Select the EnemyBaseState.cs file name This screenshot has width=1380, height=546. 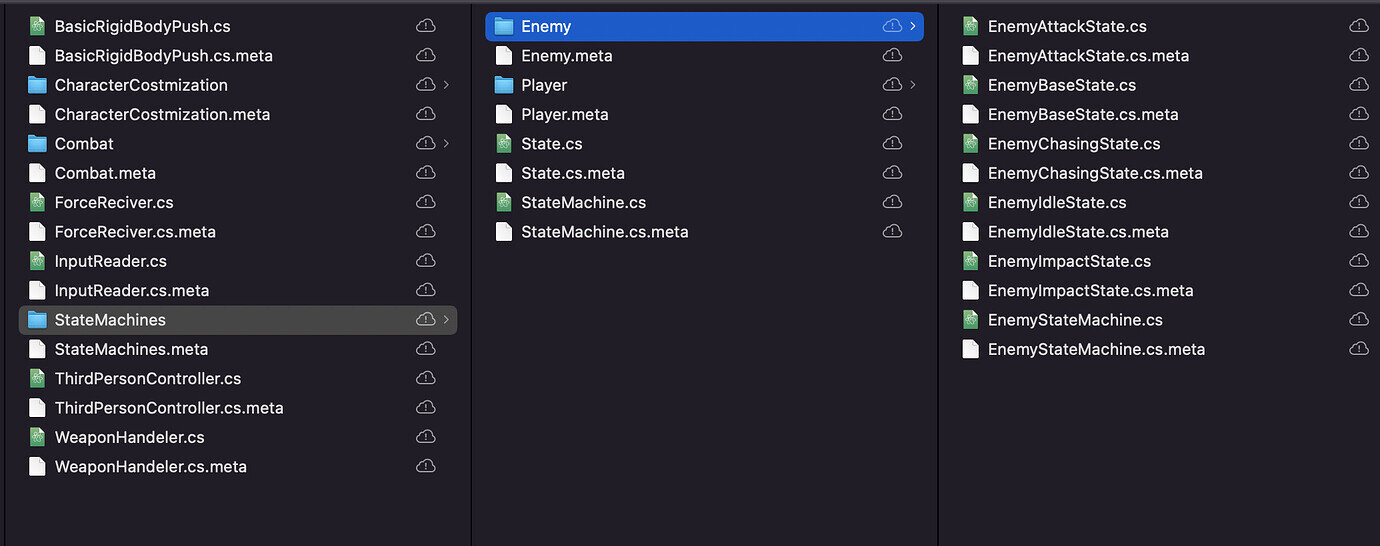1062,85
